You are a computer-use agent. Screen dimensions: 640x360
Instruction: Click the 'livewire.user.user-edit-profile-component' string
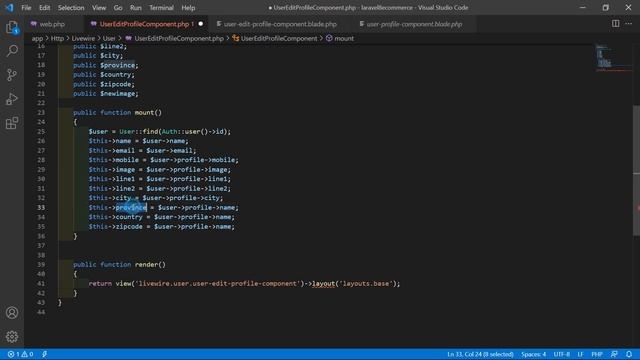(218, 283)
